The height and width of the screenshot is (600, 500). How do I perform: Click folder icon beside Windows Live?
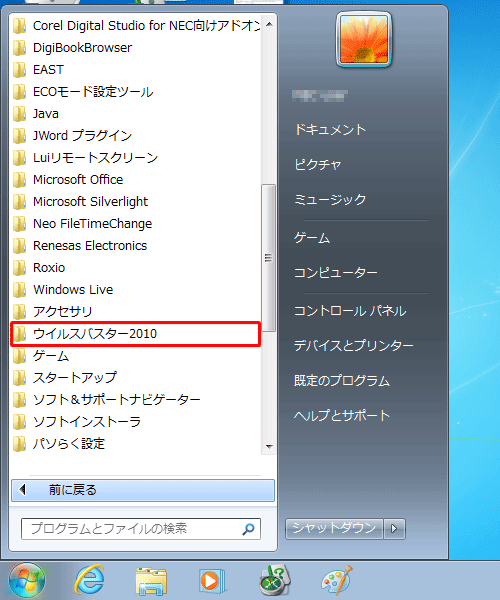19,290
